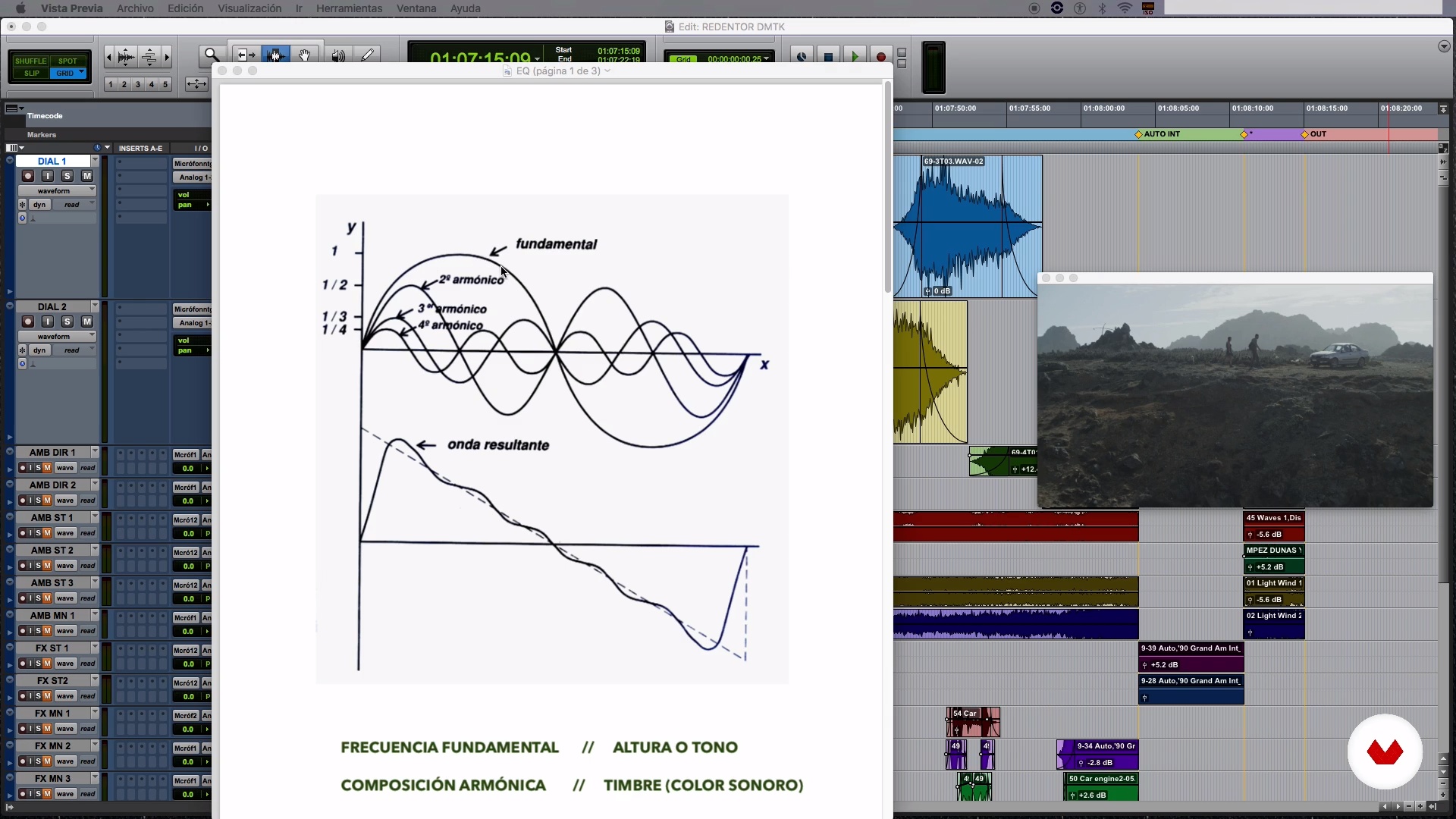Select the Zoomer magnifier tool
The height and width of the screenshot is (819, 1456).
(212, 55)
